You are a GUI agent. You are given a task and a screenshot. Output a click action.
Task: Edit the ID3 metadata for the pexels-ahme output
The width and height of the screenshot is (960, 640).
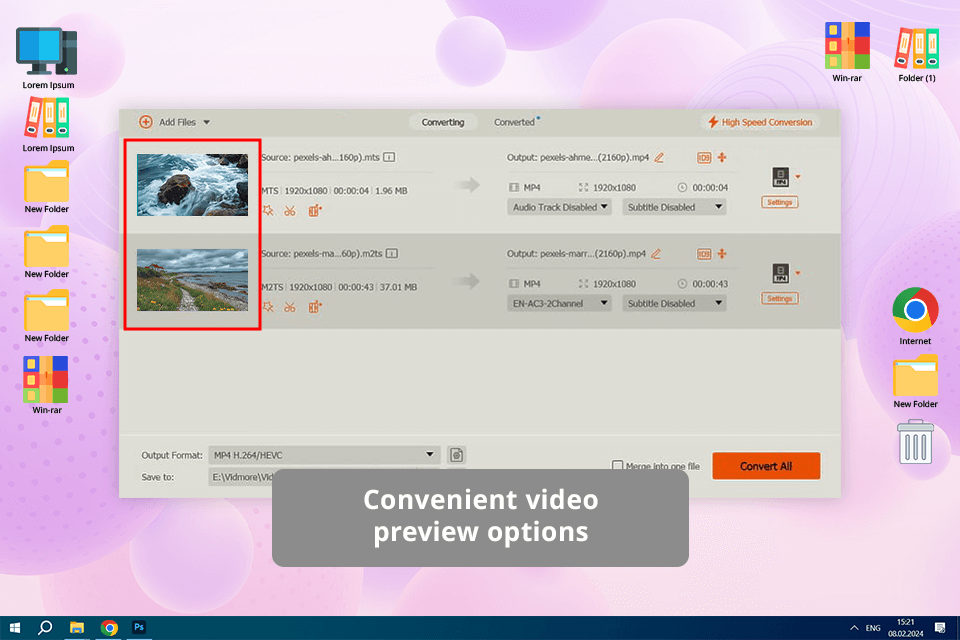(704, 157)
